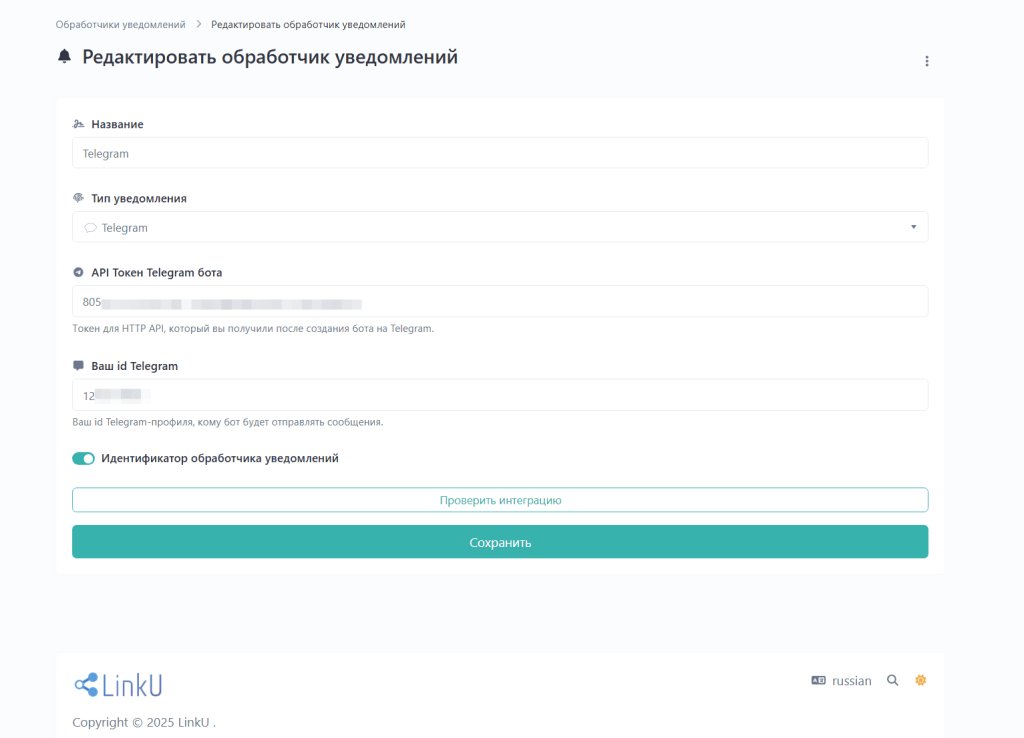Click the Название label text
This screenshot has height=738, width=1024.
pyautogui.click(x=118, y=124)
